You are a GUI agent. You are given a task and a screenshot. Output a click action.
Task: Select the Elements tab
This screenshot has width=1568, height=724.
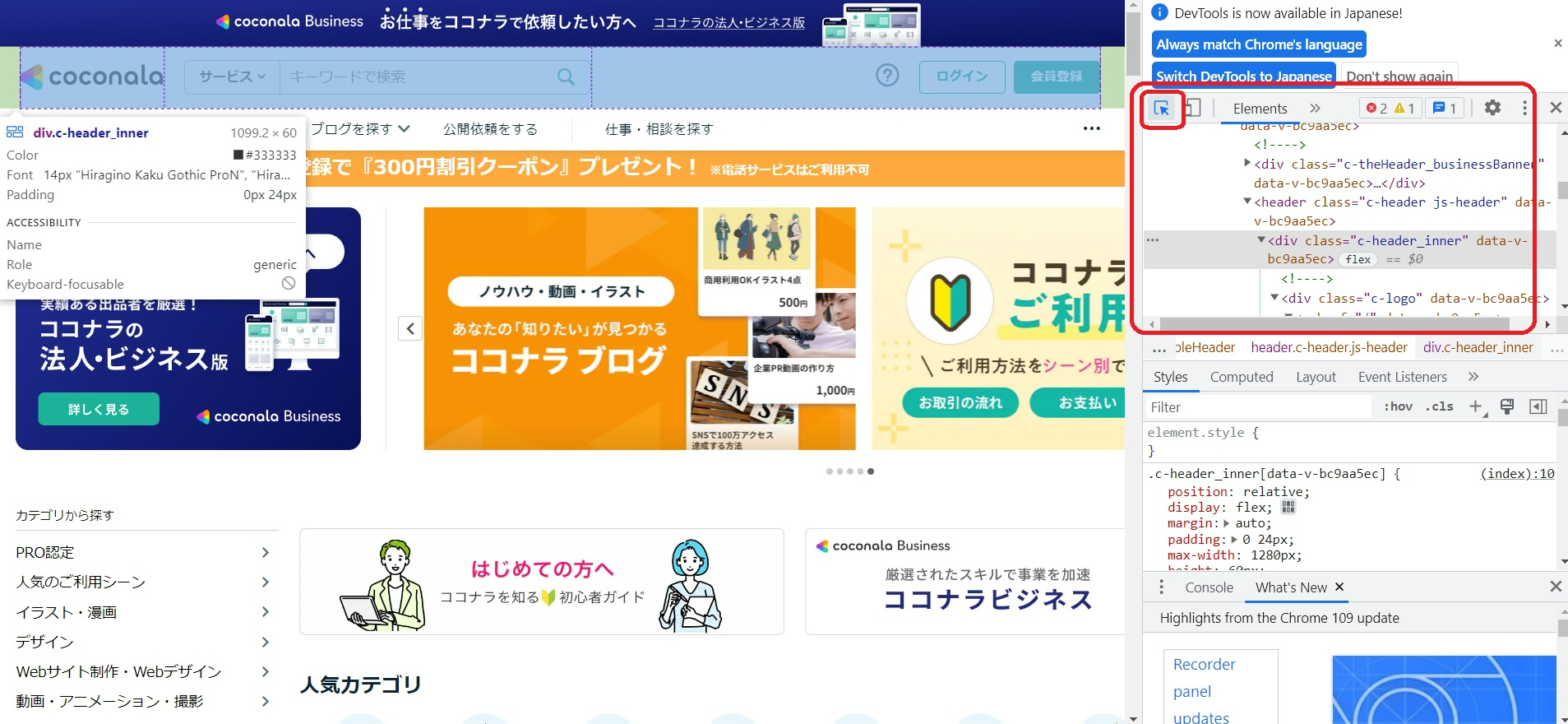1260,108
